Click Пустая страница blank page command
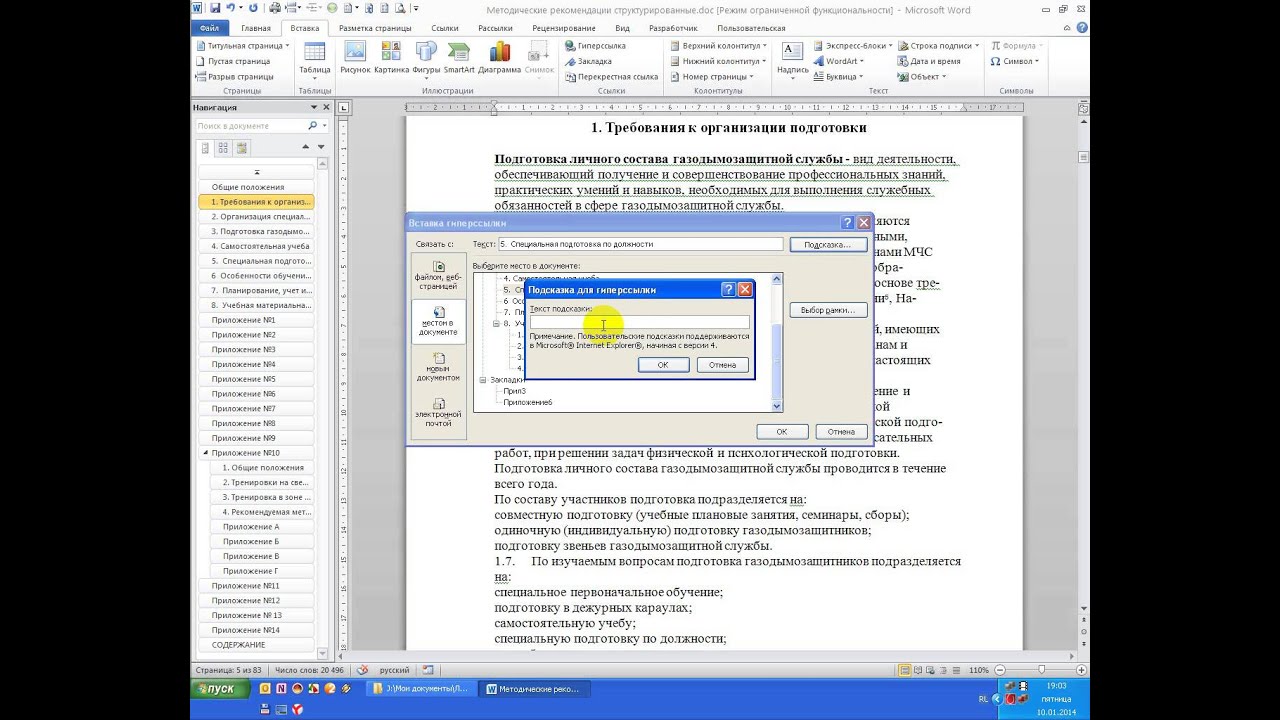This screenshot has height=720, width=1280. pyautogui.click(x=234, y=61)
